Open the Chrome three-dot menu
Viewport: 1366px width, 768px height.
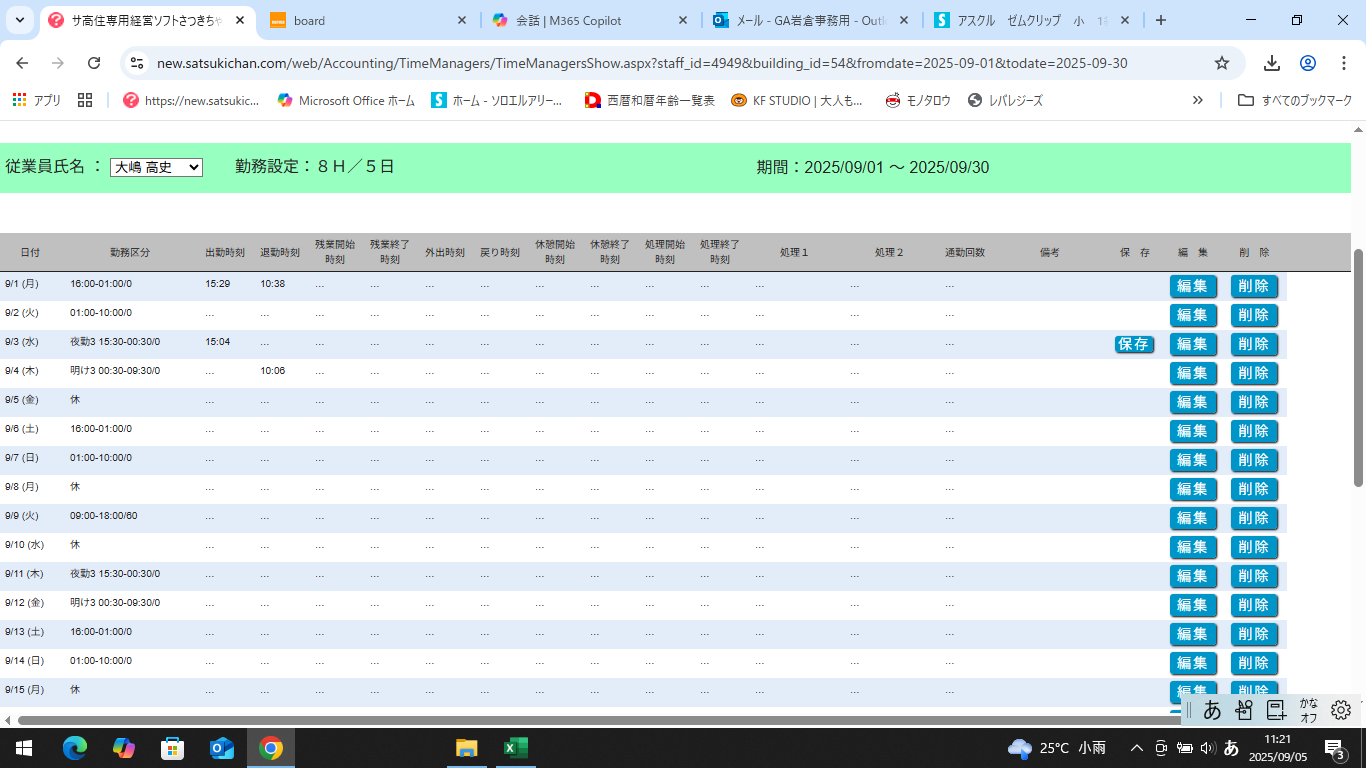point(1342,63)
